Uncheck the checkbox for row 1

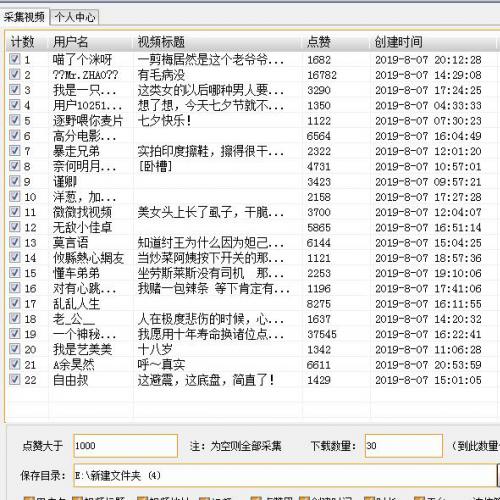click(x=15, y=59)
